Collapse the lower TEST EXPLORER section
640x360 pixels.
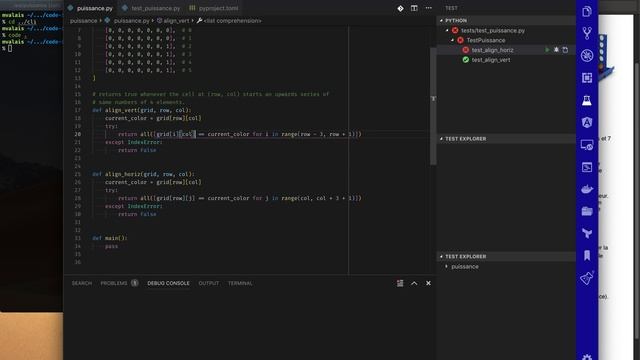441,257
